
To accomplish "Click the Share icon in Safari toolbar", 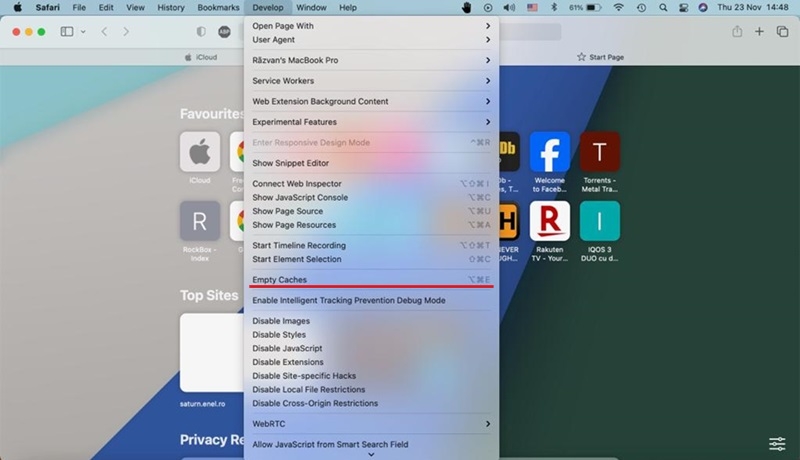I will (737, 32).
